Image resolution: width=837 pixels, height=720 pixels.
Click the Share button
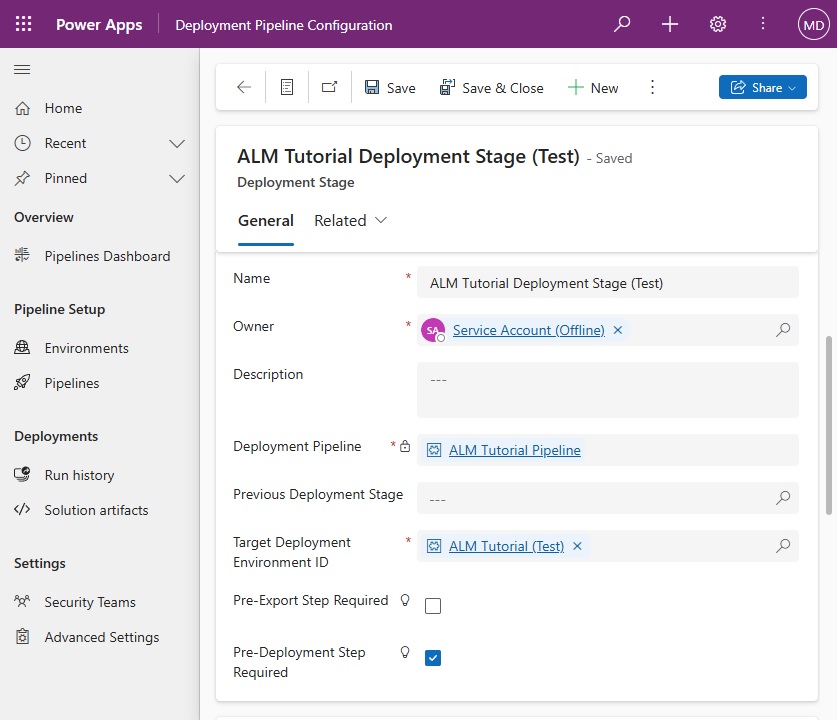[x=762, y=87]
